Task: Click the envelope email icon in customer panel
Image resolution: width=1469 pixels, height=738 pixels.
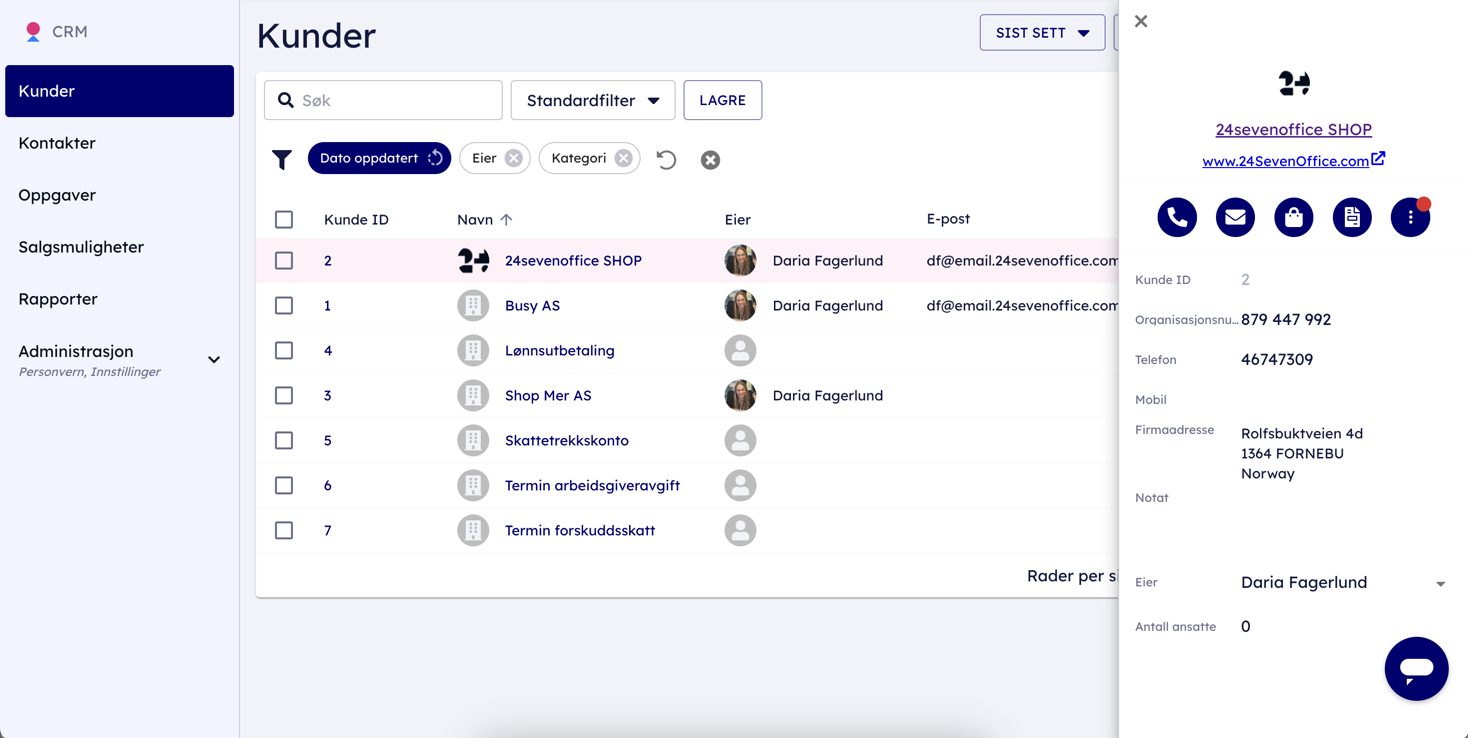Action: 1235,217
